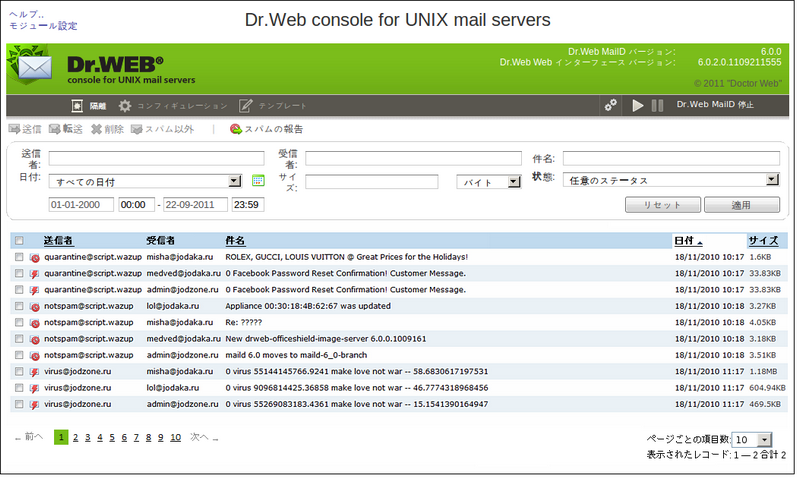Click the end time field 23:59
This screenshot has height=479, width=800.
pos(248,205)
